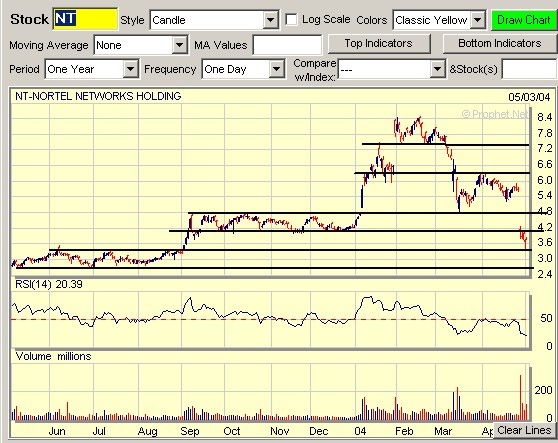Viewport: 558px width, 443px height.
Task: Click the 04 year label on the axis
Action: 360,431
